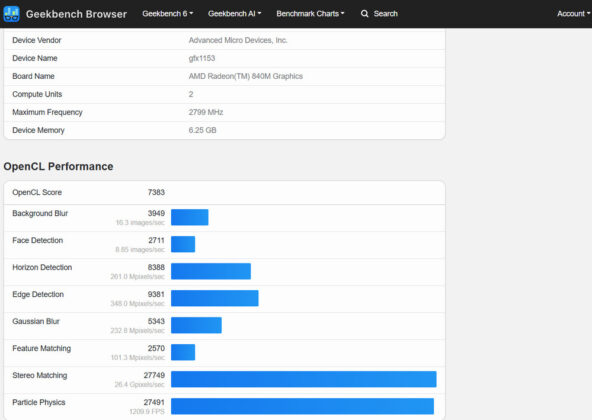The image size is (592, 420).
Task: Select Feature Matching score 2570
Action: pyautogui.click(x=156, y=348)
